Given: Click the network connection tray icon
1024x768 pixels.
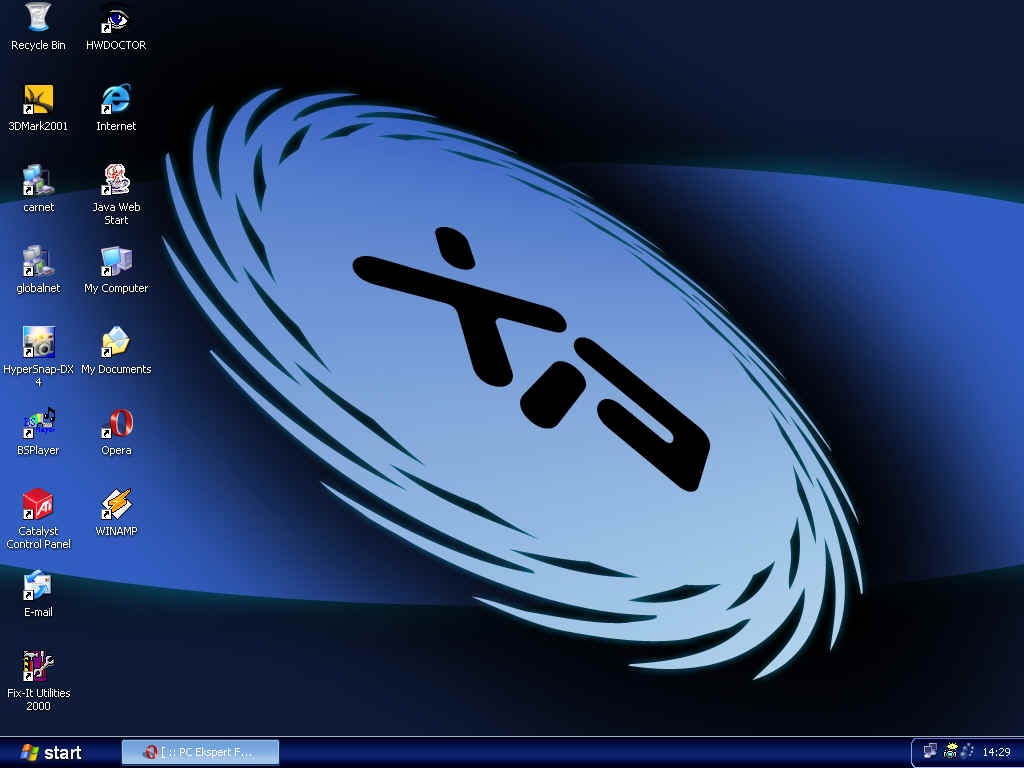Looking at the screenshot, I should click(x=930, y=752).
